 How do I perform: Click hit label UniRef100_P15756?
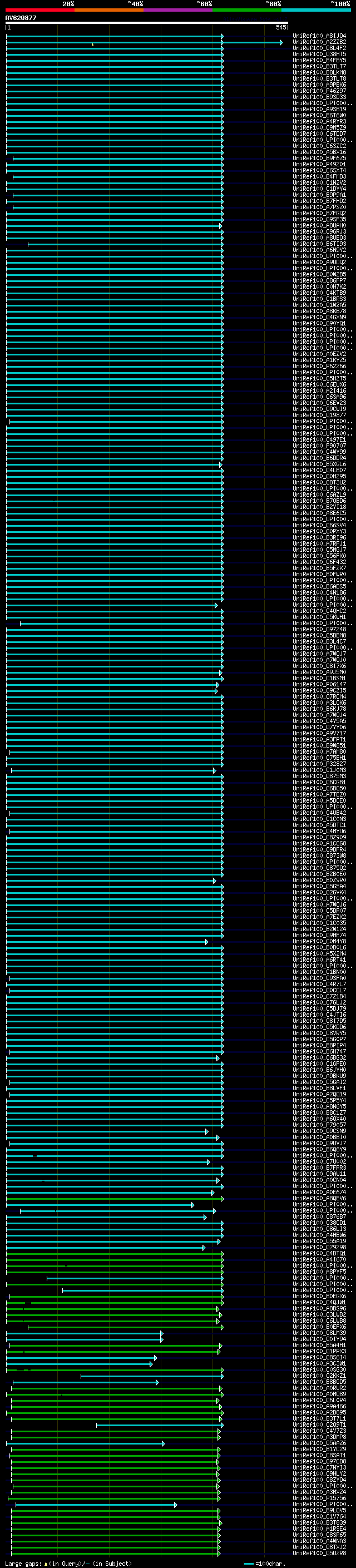point(319,1498)
